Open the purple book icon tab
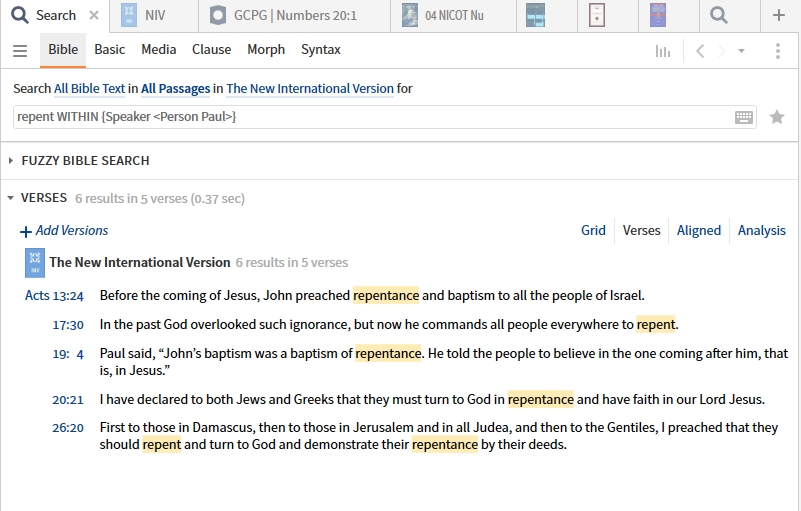This screenshot has height=511, width=801. (658, 15)
